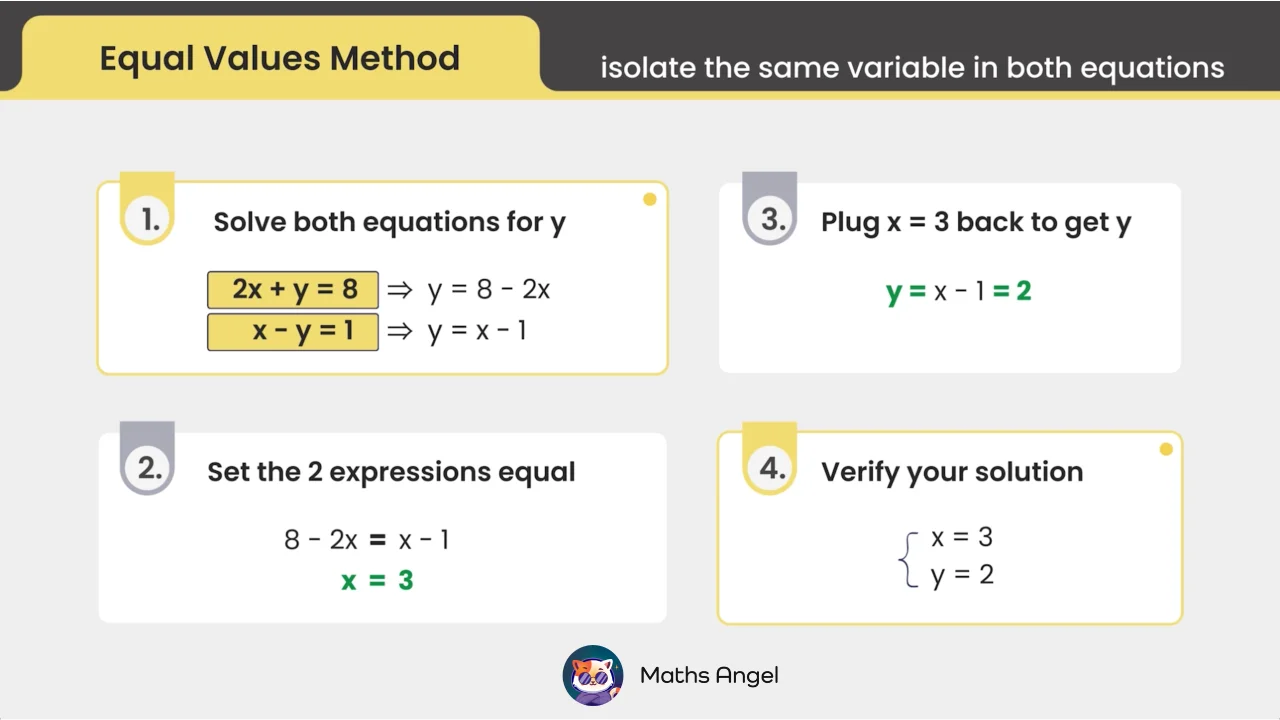This screenshot has height=720, width=1280.
Task: Click the x - y = 1 highlighted box
Action: pyautogui.click(x=293, y=332)
